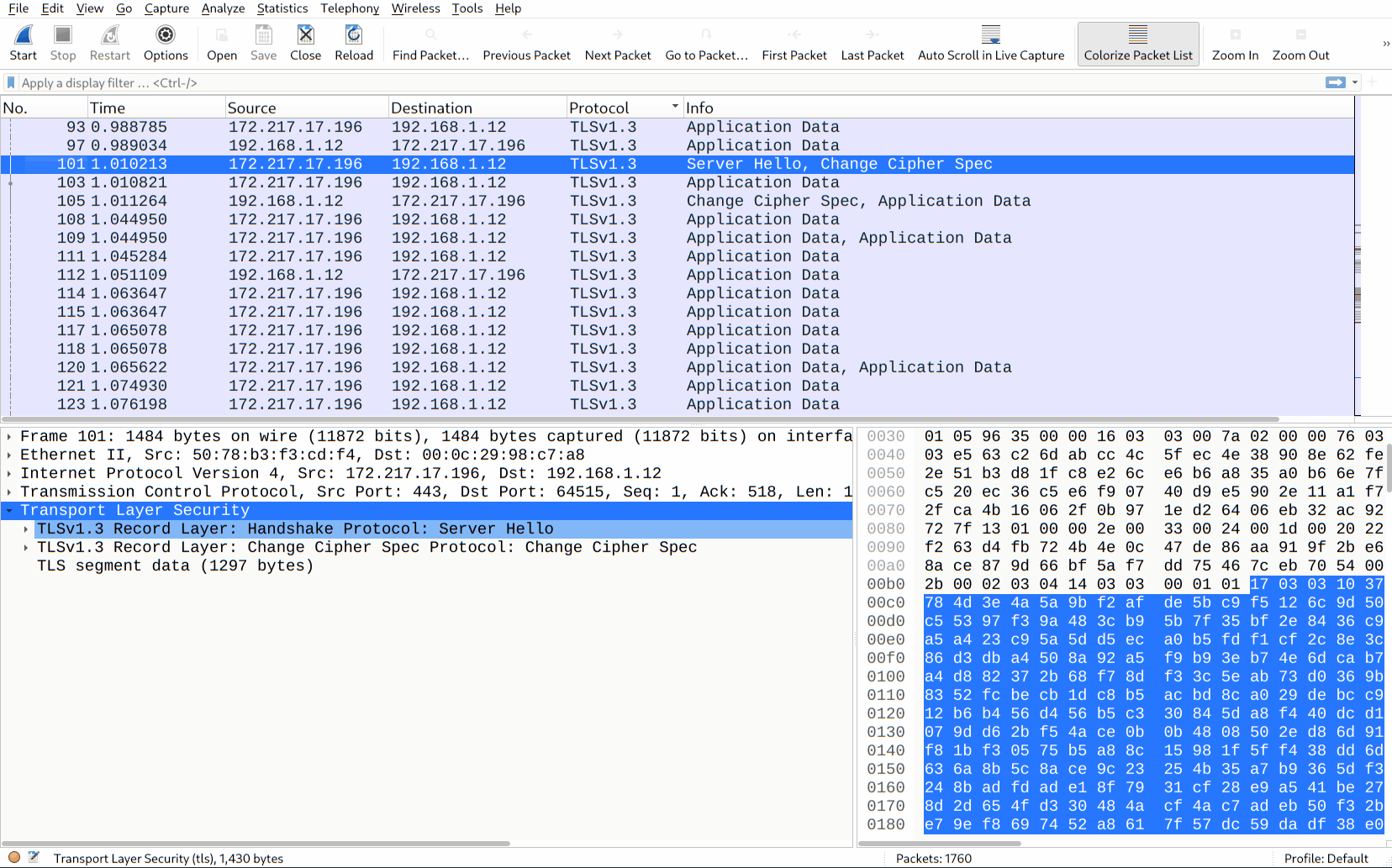Select packet 109 in the list
Screen dimensions: 1392x868
pos(678,238)
